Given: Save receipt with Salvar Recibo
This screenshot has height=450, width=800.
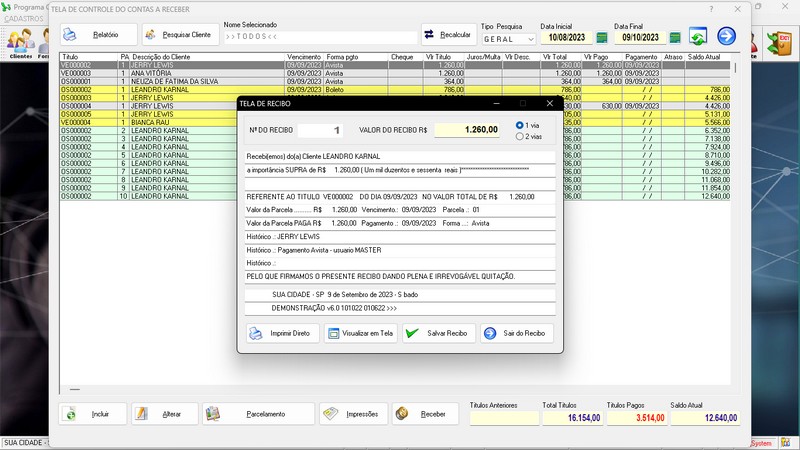Looking at the screenshot, I should pyautogui.click(x=439, y=333).
